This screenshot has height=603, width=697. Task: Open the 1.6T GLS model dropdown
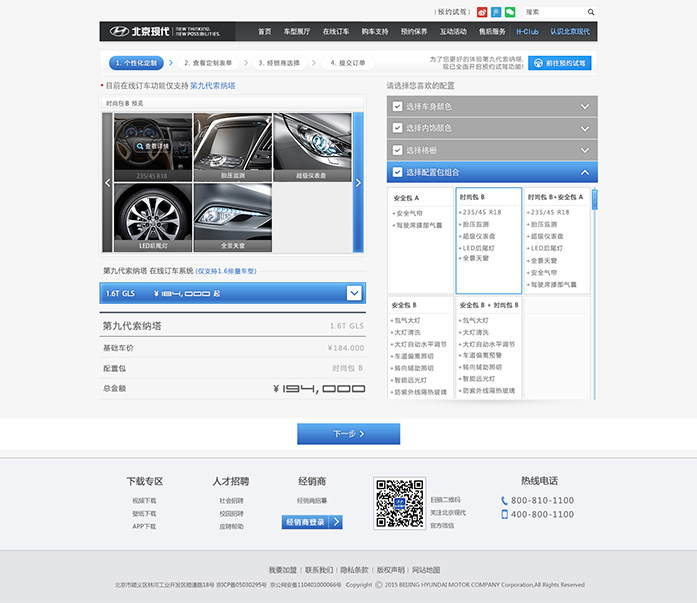tap(354, 293)
